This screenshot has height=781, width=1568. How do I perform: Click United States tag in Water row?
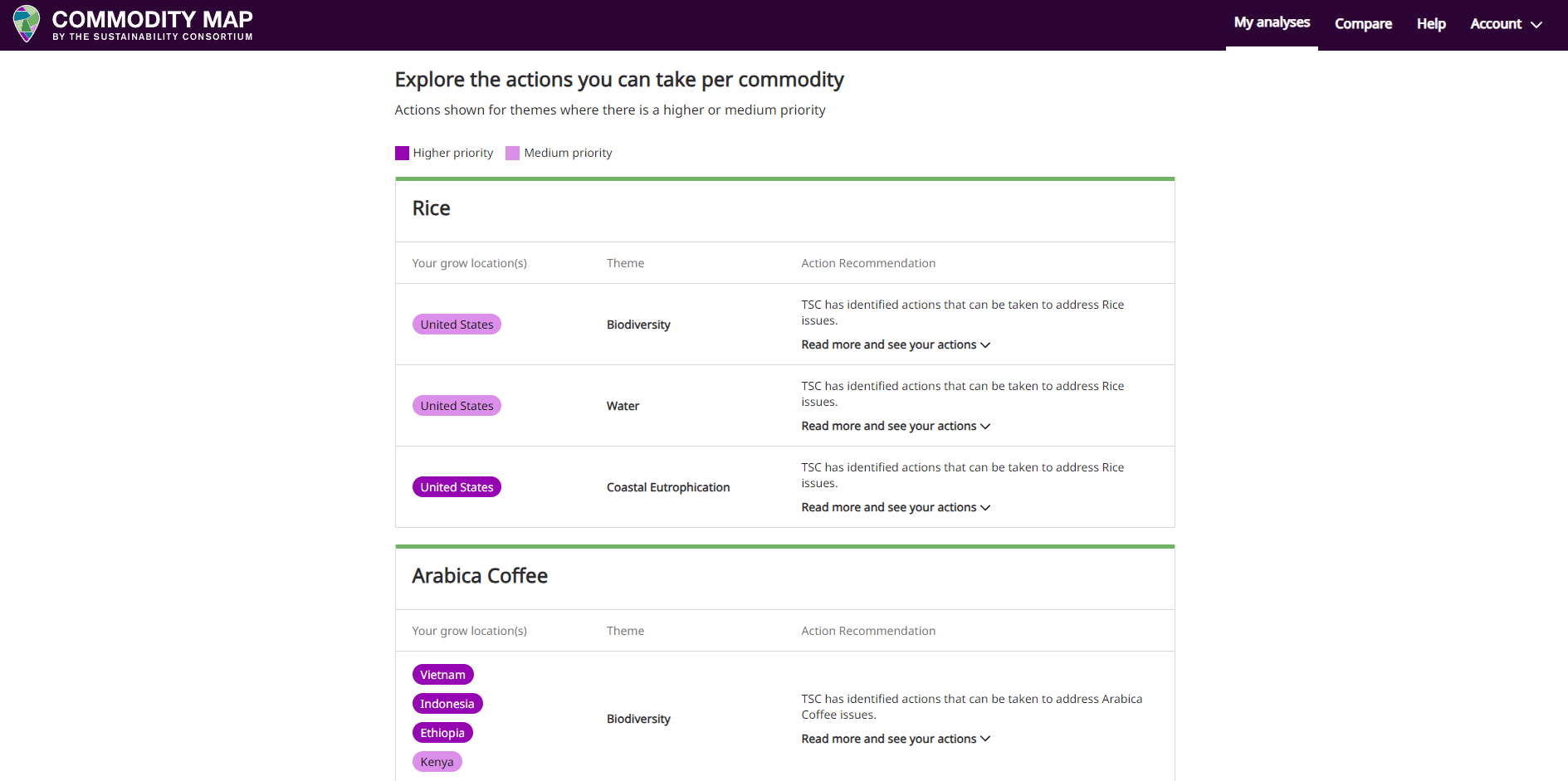pyautogui.click(x=457, y=406)
